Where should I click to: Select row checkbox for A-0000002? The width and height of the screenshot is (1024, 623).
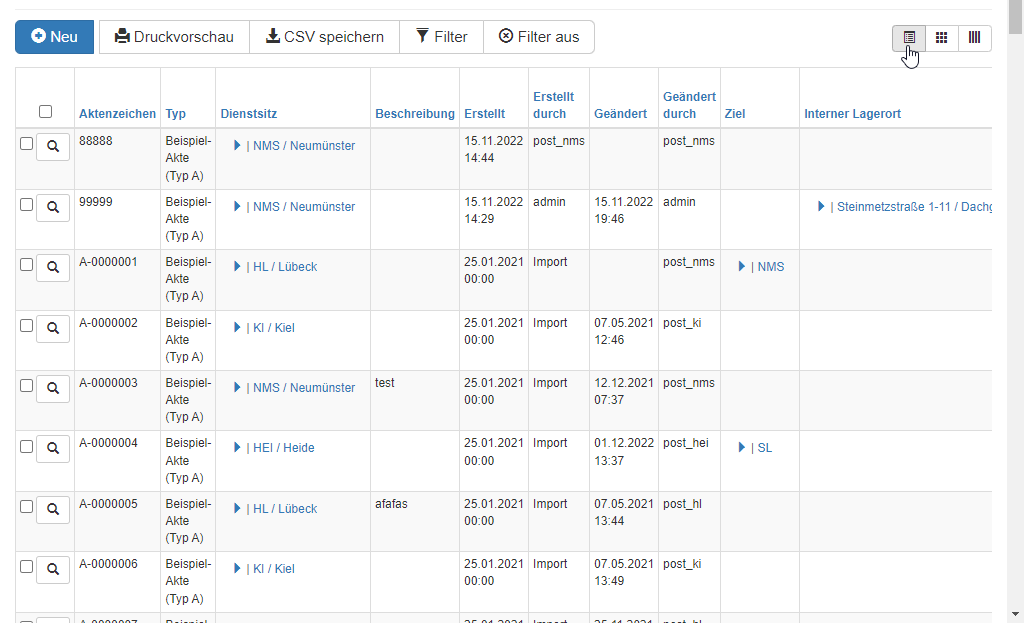point(27,325)
